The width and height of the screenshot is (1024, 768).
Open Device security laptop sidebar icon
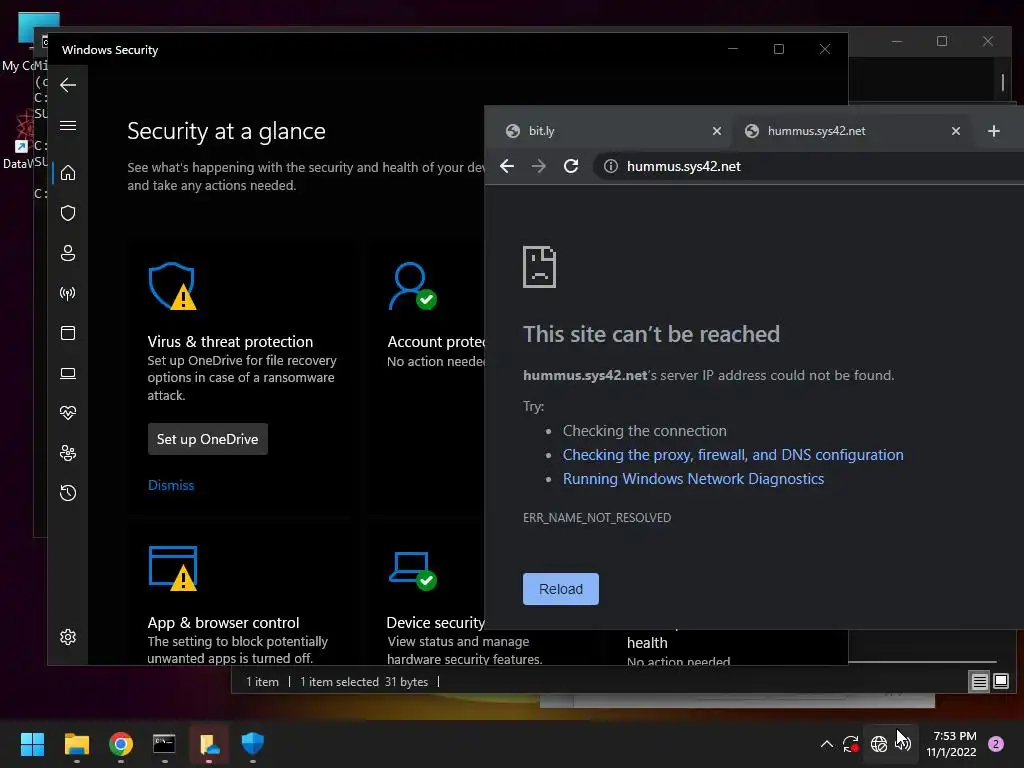coord(68,373)
